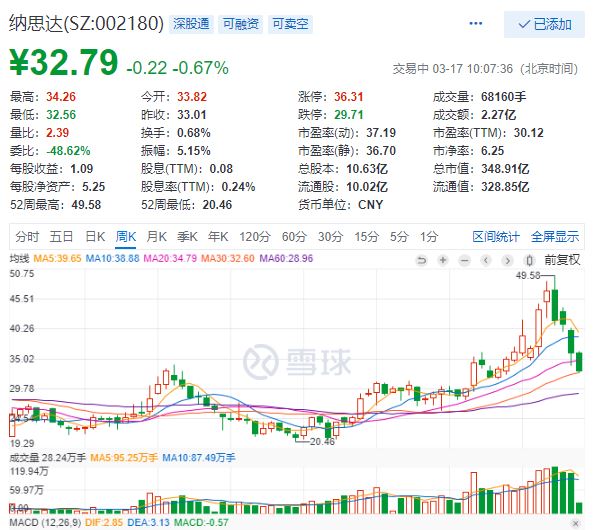The width and height of the screenshot is (594, 530).
Task: Click the 深股通 tag
Action: click(191, 24)
